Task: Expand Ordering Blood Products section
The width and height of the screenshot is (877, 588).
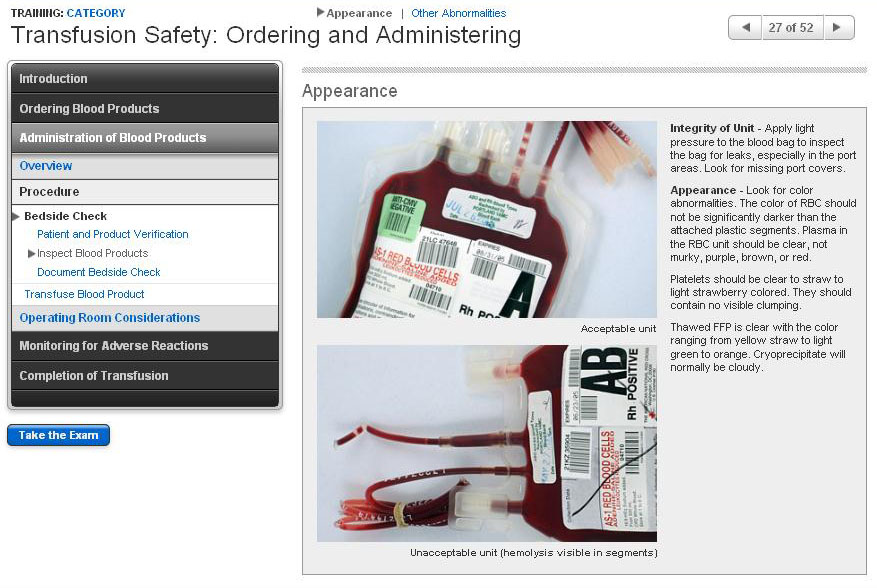Action: tap(145, 109)
